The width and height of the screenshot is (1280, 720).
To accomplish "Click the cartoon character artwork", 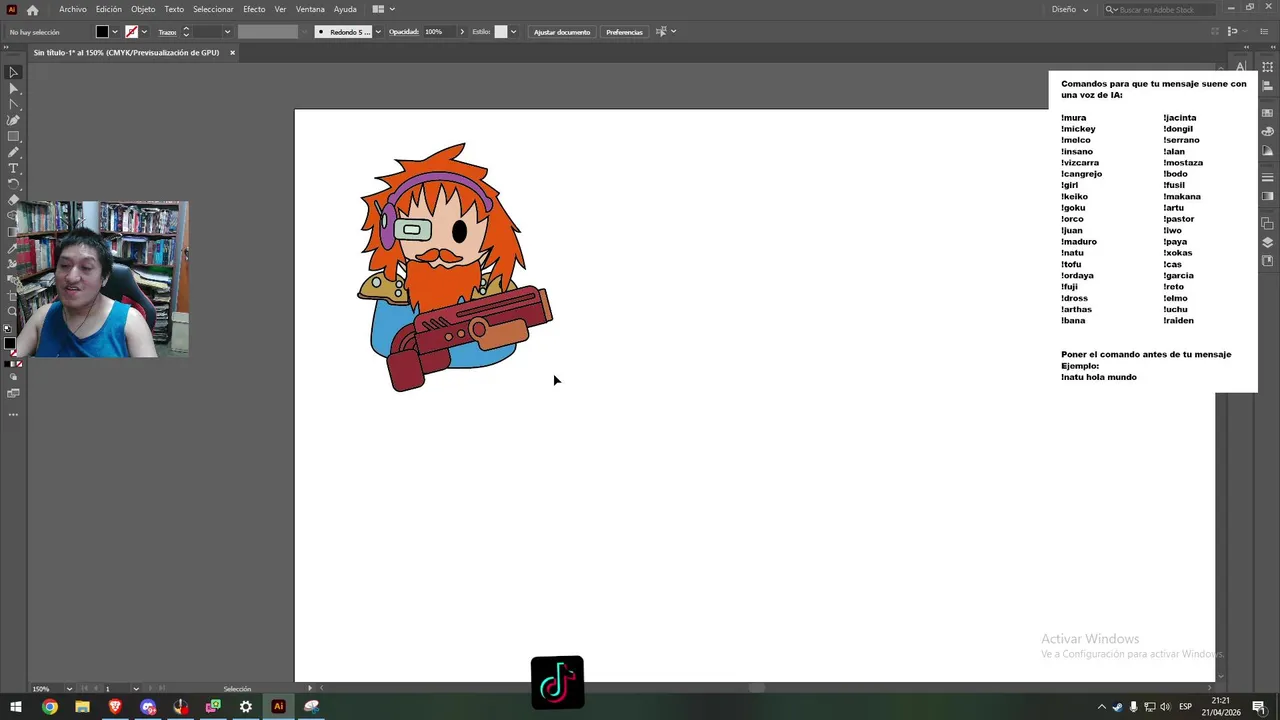I will 453,267.
